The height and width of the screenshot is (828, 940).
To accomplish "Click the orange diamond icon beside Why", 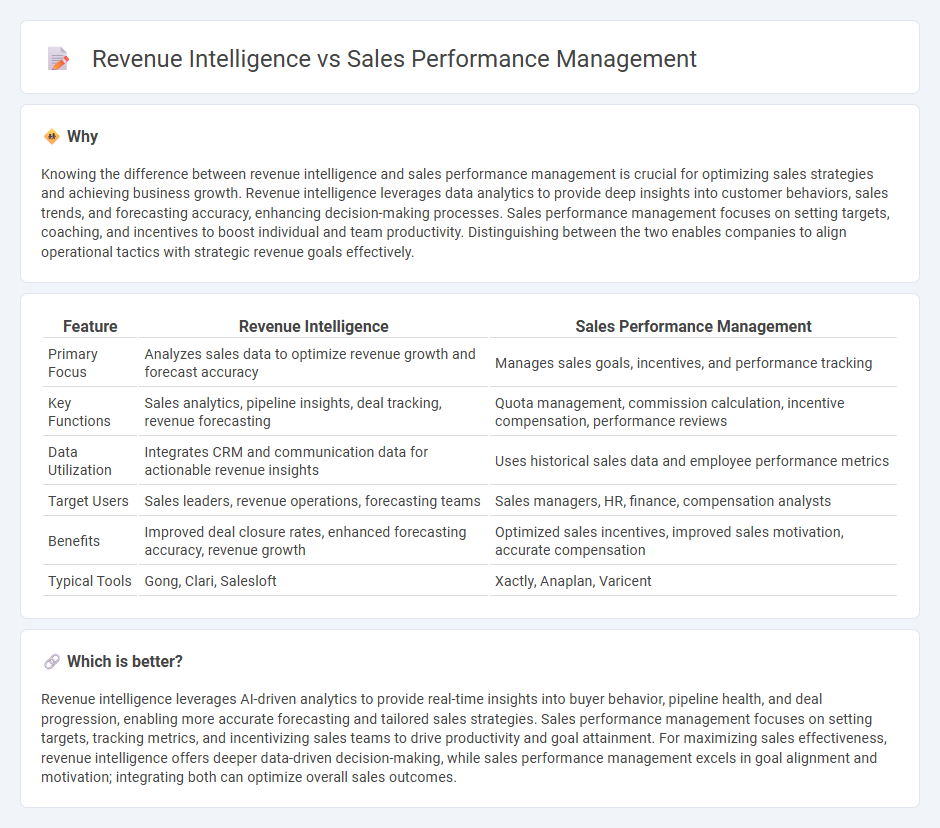I will [x=52, y=137].
